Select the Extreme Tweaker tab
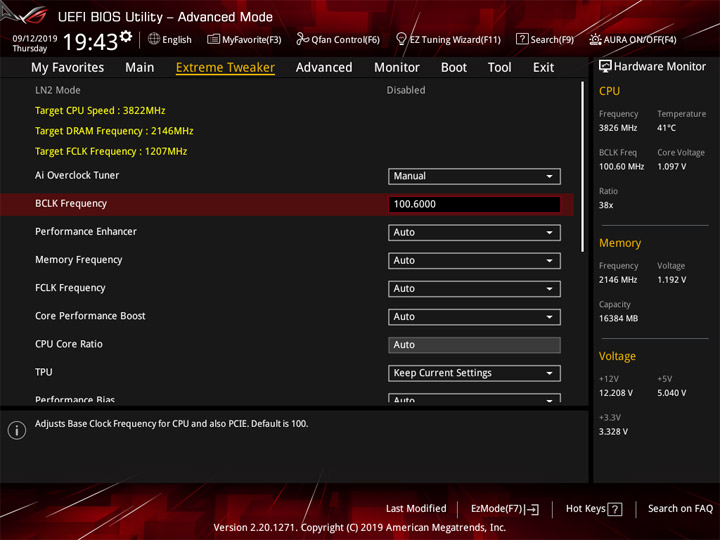This screenshot has width=720, height=540. pyautogui.click(x=225, y=68)
